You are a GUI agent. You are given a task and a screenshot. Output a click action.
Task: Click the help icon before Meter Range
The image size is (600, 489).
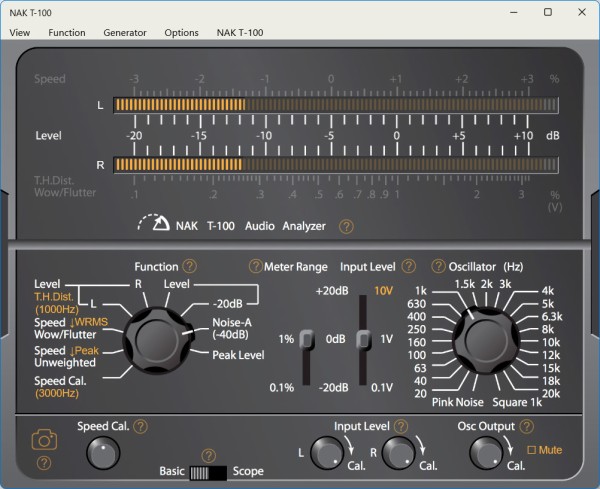click(256, 266)
